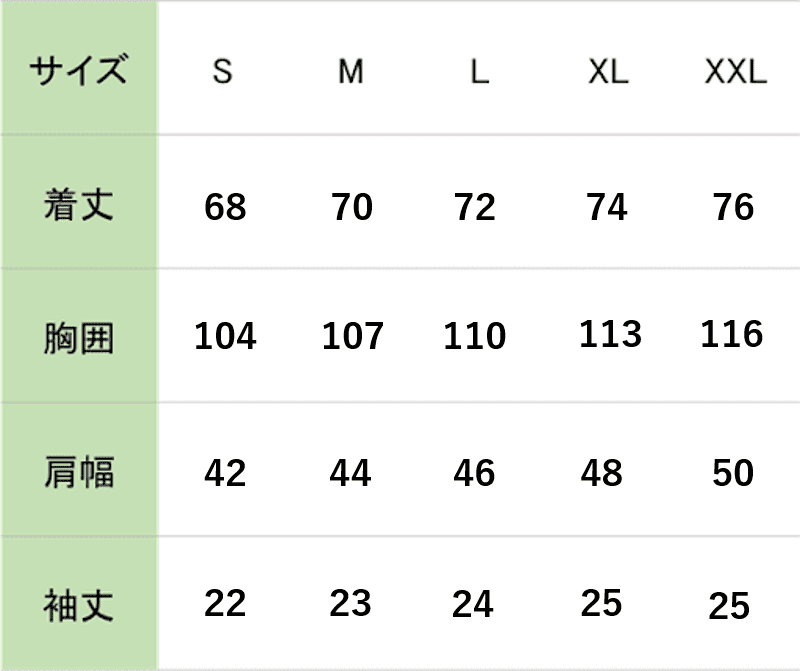Click the 着丈 value 68 for S

point(225,207)
